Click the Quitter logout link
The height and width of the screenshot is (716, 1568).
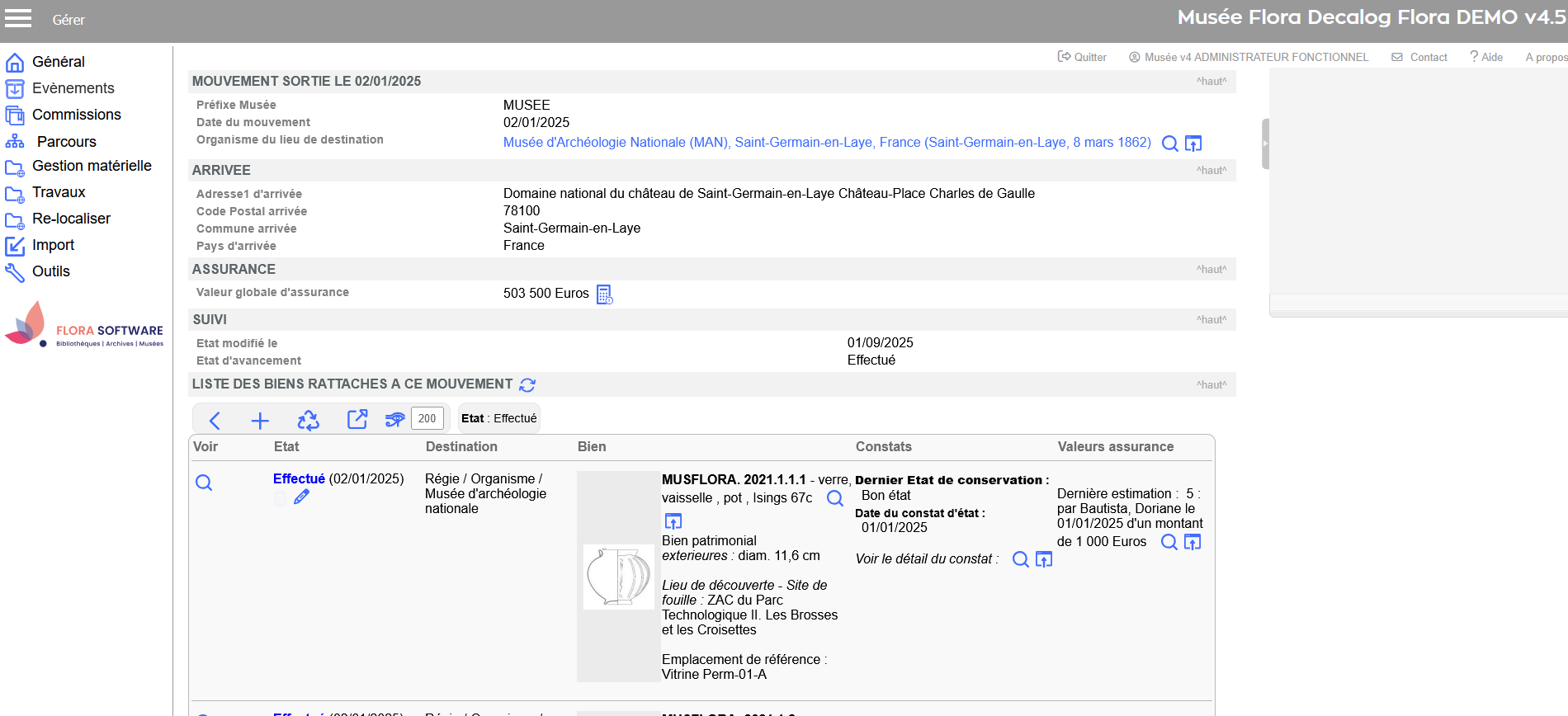click(1082, 57)
